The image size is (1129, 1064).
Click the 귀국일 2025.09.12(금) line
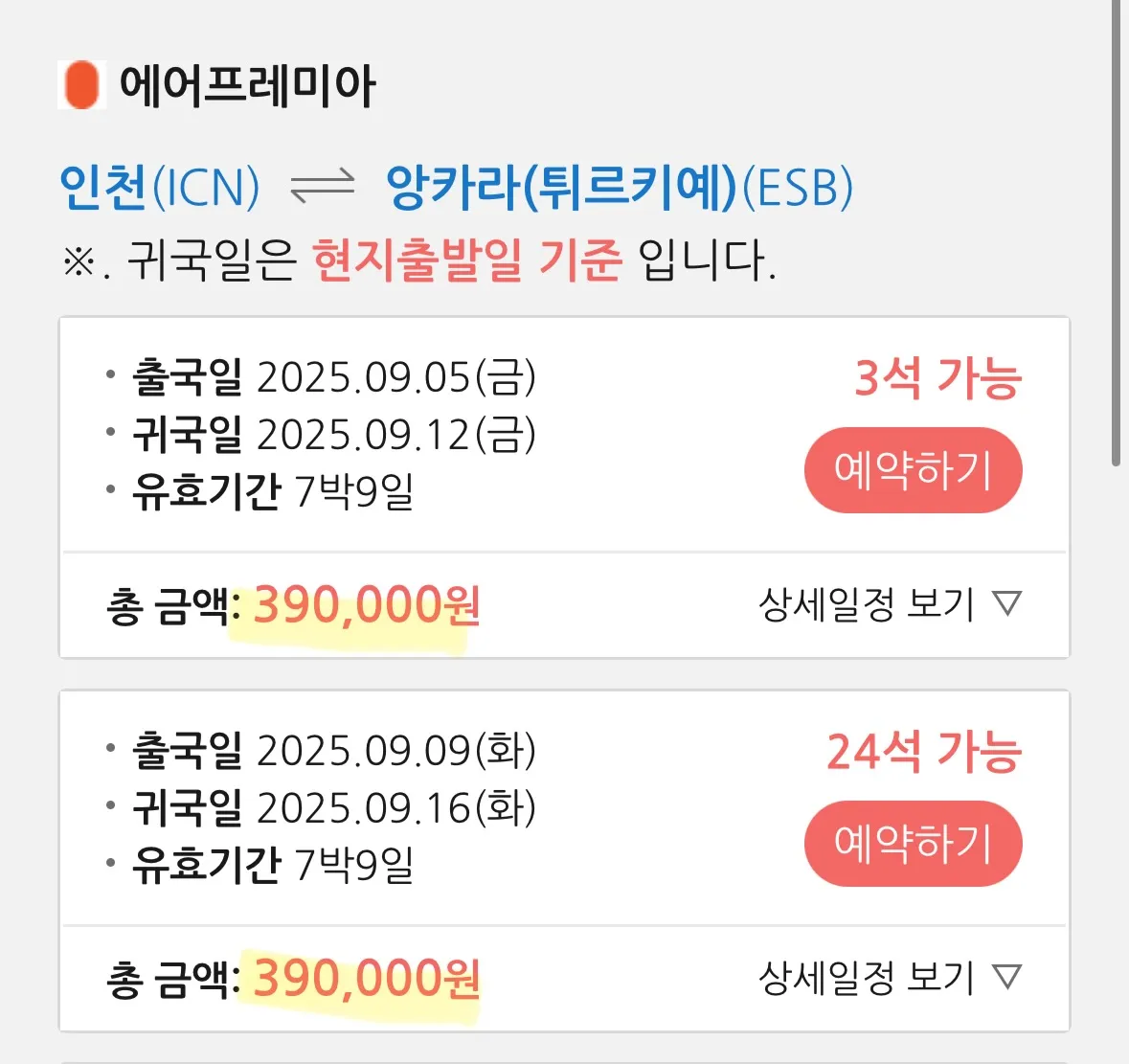click(x=333, y=435)
